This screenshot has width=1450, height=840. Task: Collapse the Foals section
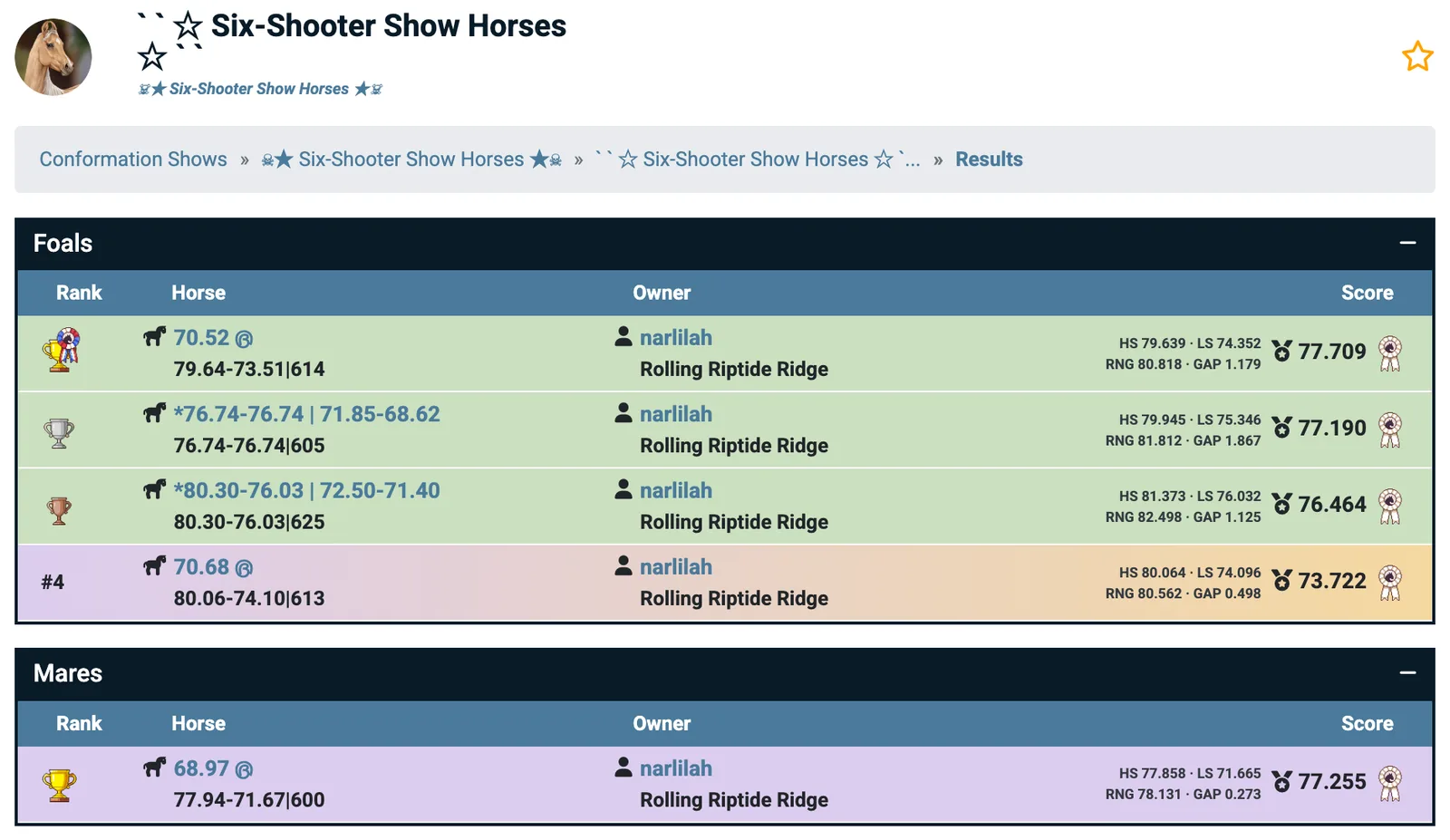click(x=1407, y=243)
